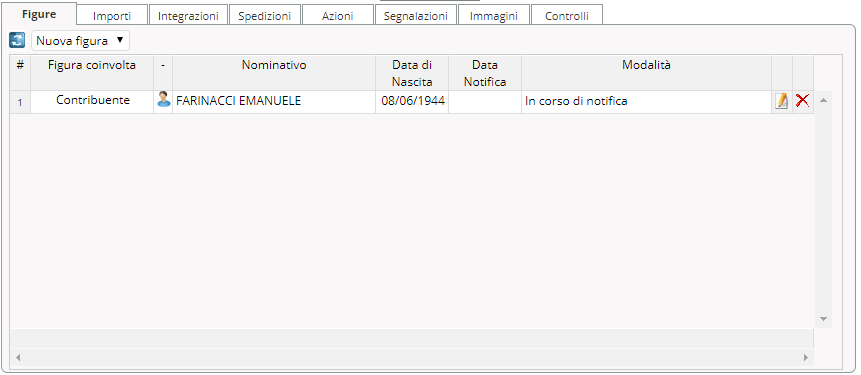
Task: Switch to the Importi tab
Action: click(x=112, y=16)
